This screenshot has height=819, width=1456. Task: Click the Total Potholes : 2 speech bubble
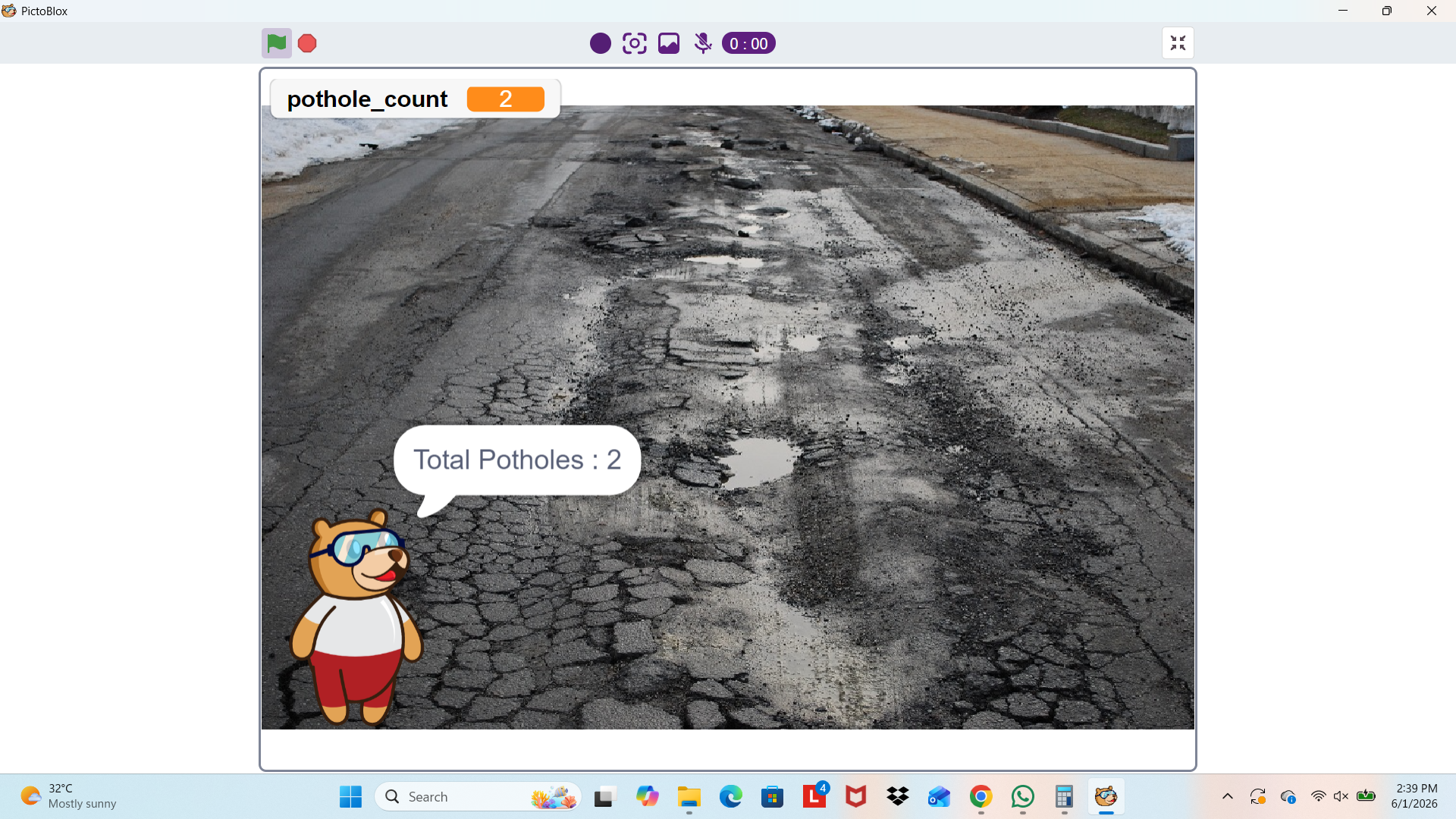pos(517,460)
